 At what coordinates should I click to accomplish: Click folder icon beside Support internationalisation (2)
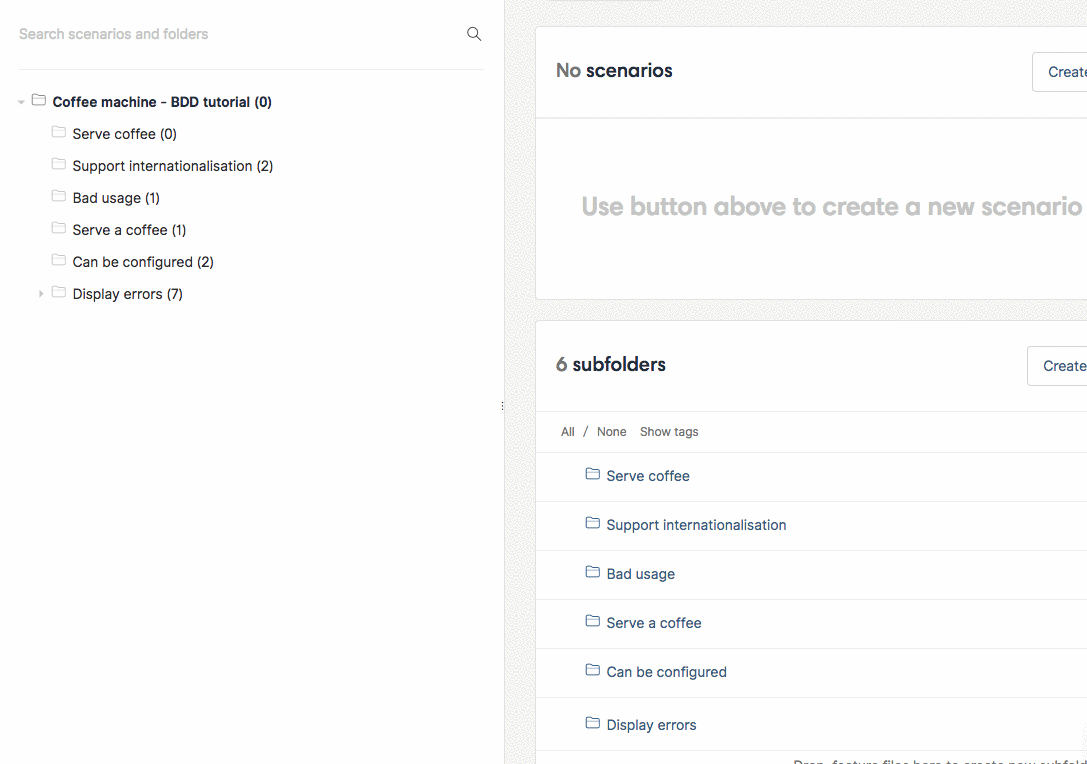(x=59, y=164)
